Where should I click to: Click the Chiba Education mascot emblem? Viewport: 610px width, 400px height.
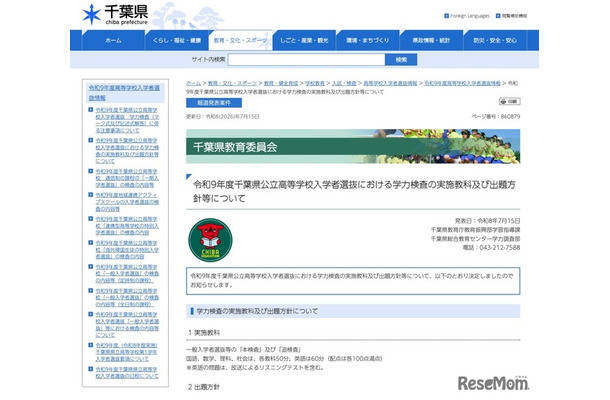210,240
